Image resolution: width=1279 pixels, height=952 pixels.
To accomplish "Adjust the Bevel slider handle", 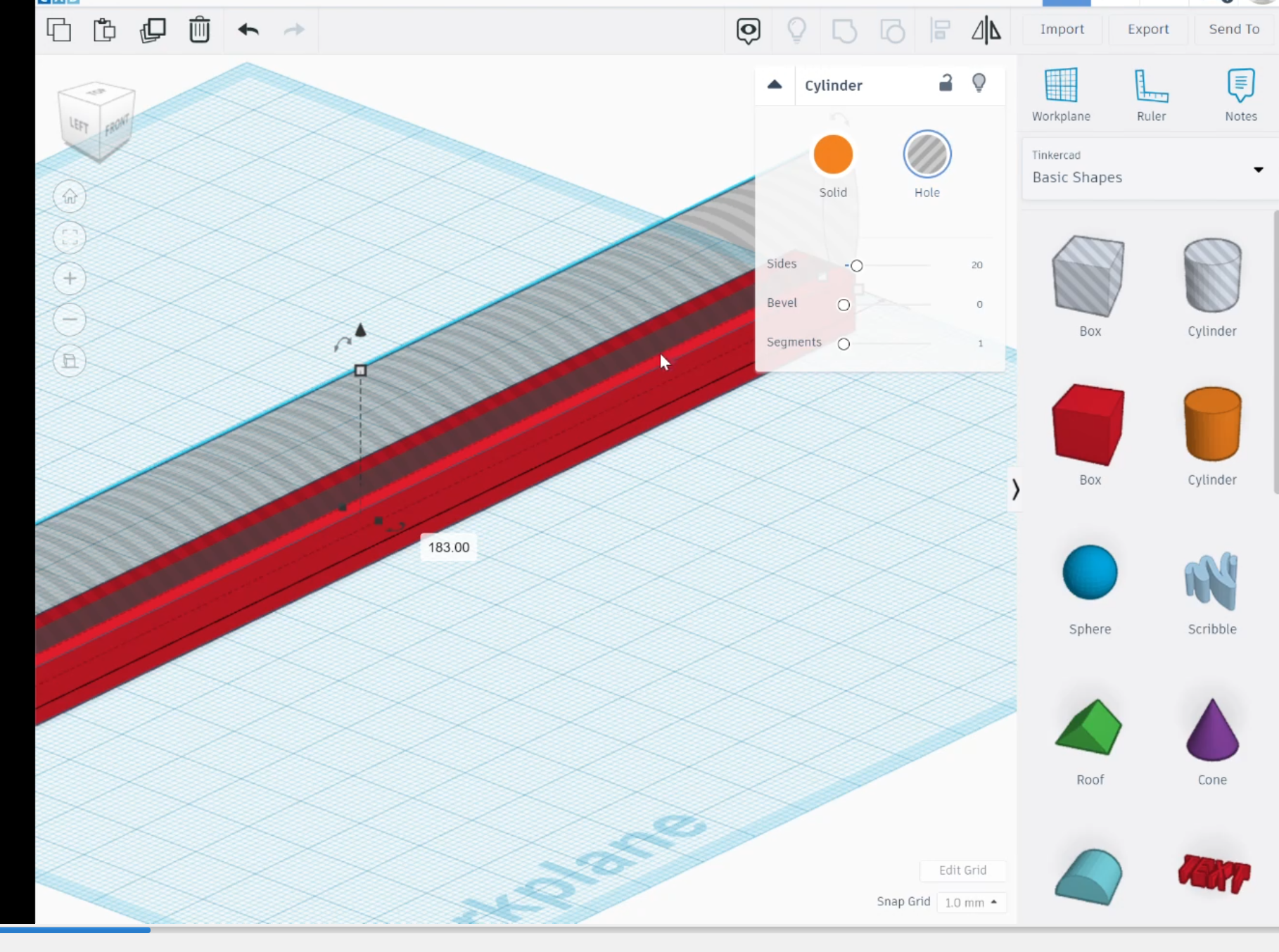I will (x=844, y=305).
